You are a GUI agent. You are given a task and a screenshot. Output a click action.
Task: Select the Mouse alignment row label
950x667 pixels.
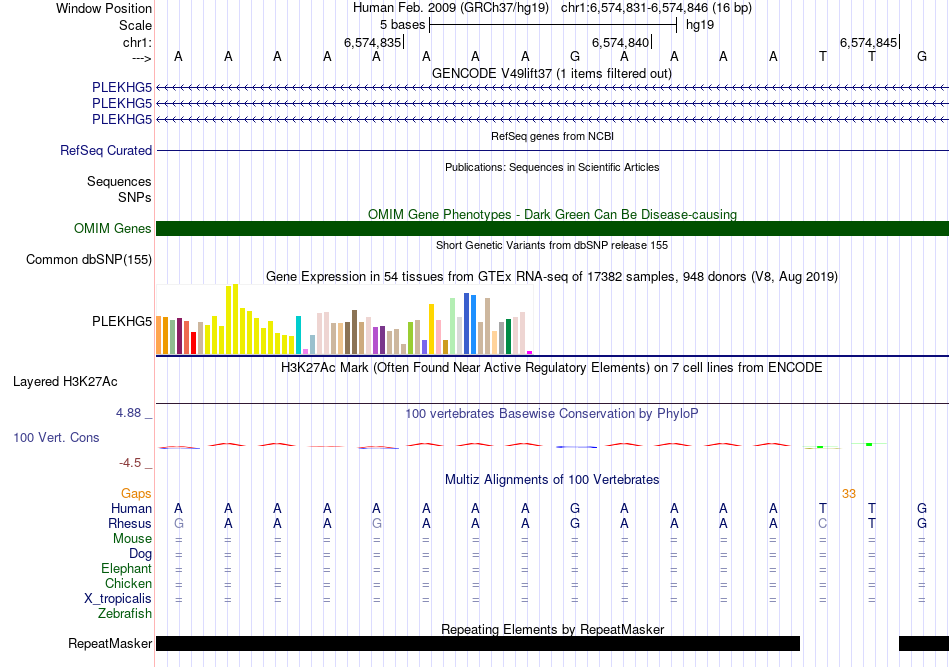click(133, 539)
